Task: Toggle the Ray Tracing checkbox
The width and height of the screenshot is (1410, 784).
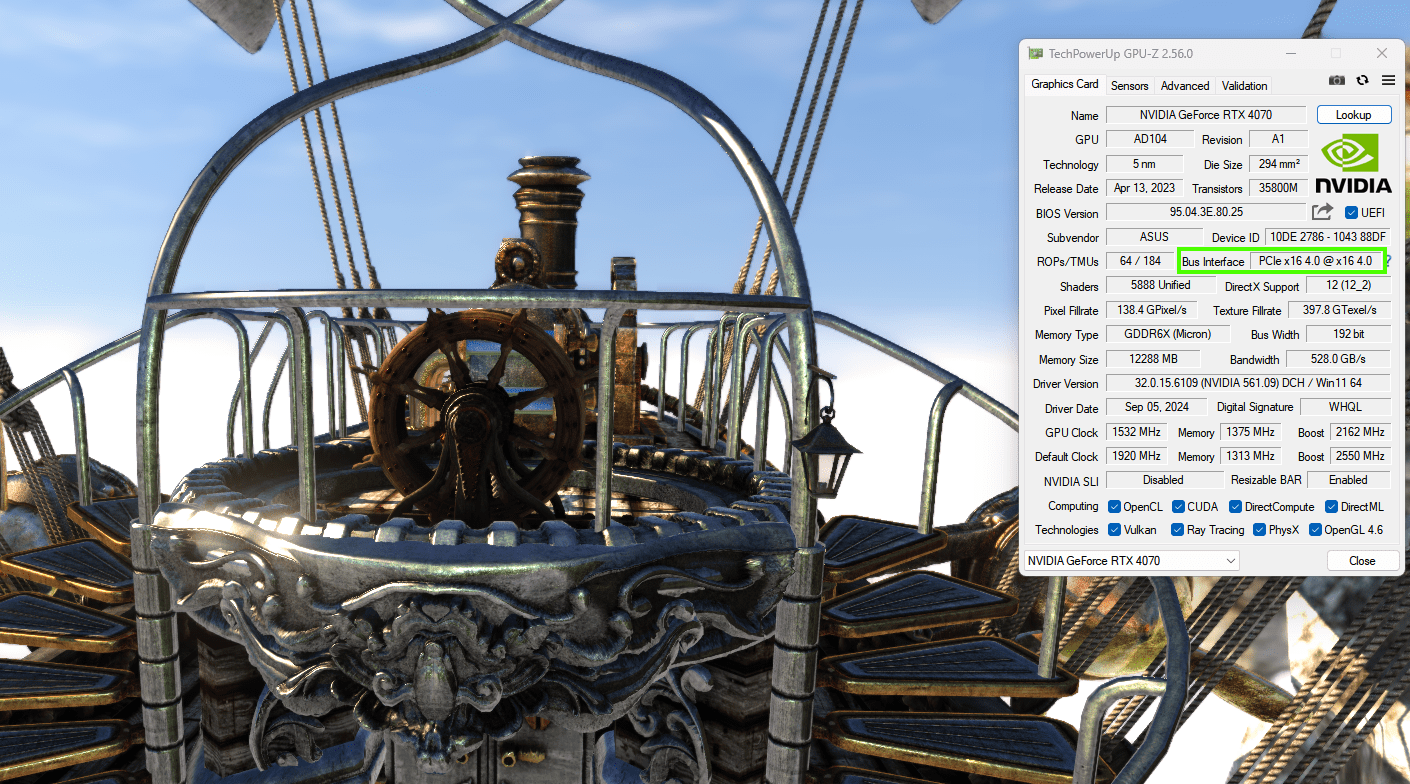Action: [1178, 530]
